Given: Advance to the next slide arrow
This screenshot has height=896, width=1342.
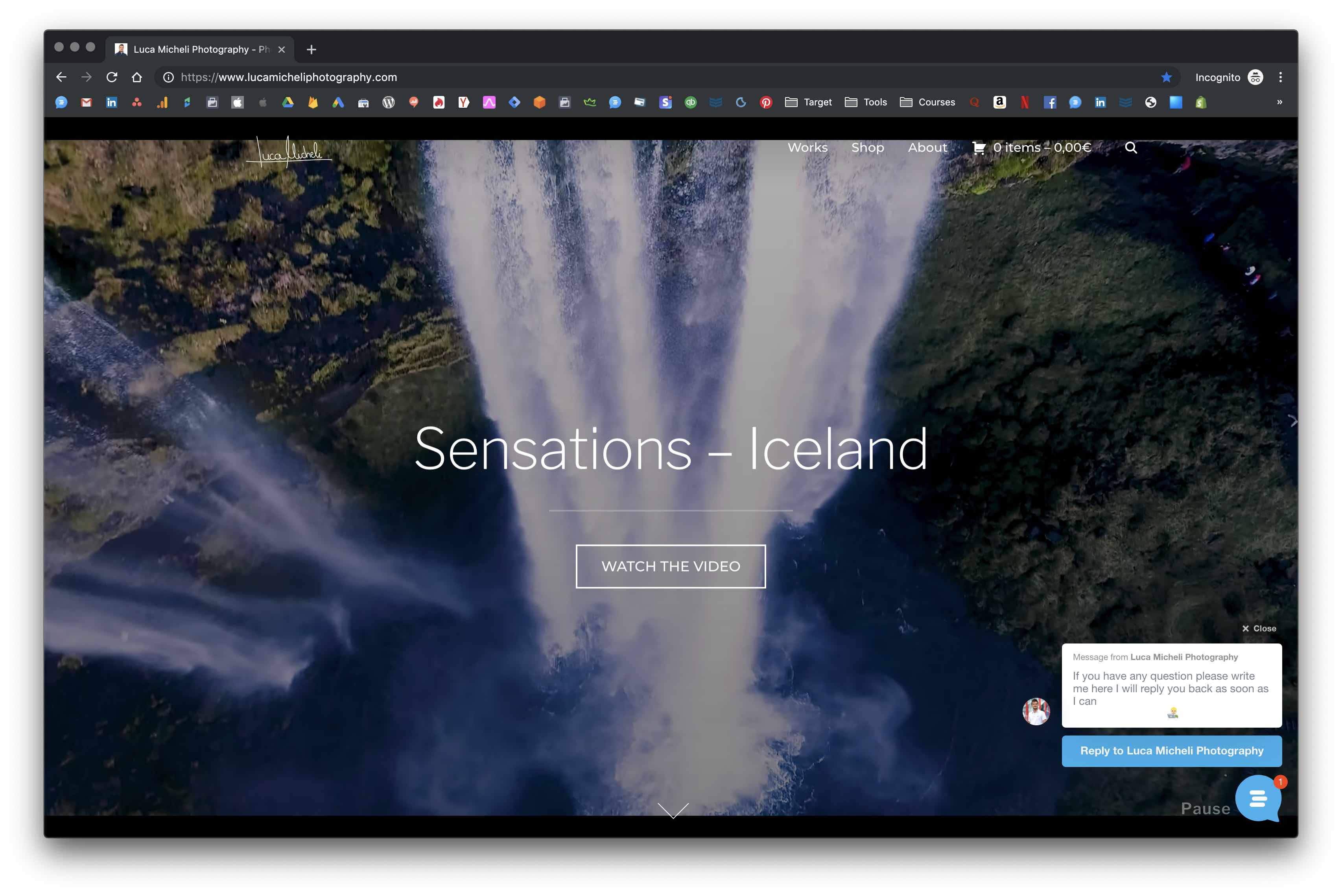Looking at the screenshot, I should point(1293,422).
